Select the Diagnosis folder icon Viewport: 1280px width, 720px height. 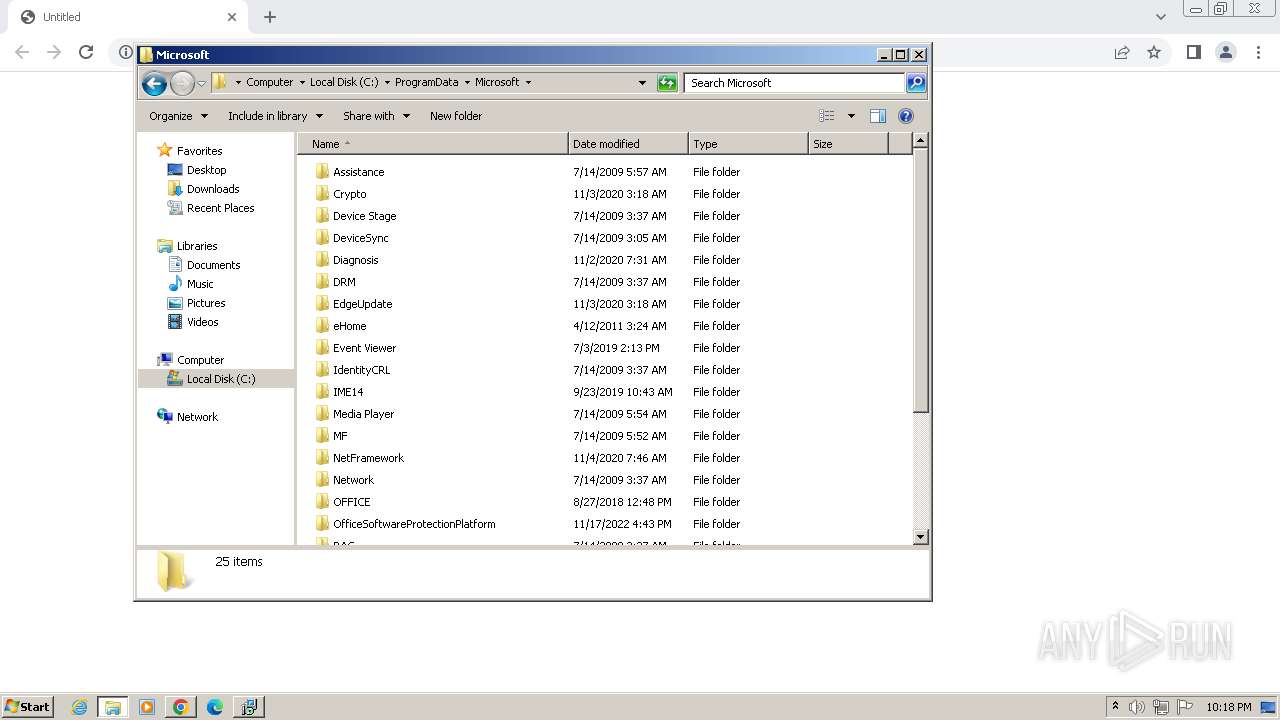tap(322, 260)
